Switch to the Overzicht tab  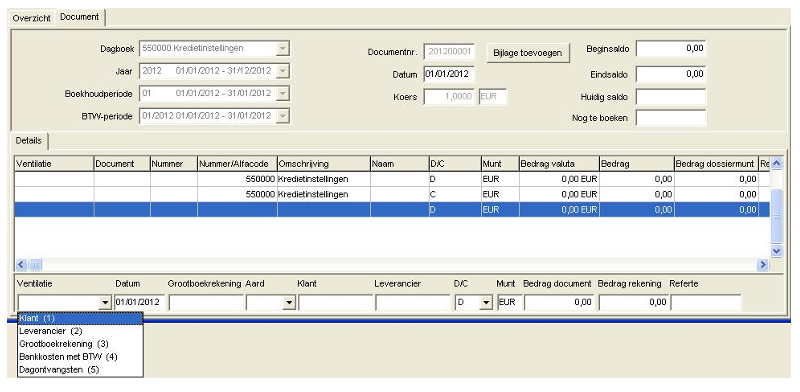pos(32,18)
